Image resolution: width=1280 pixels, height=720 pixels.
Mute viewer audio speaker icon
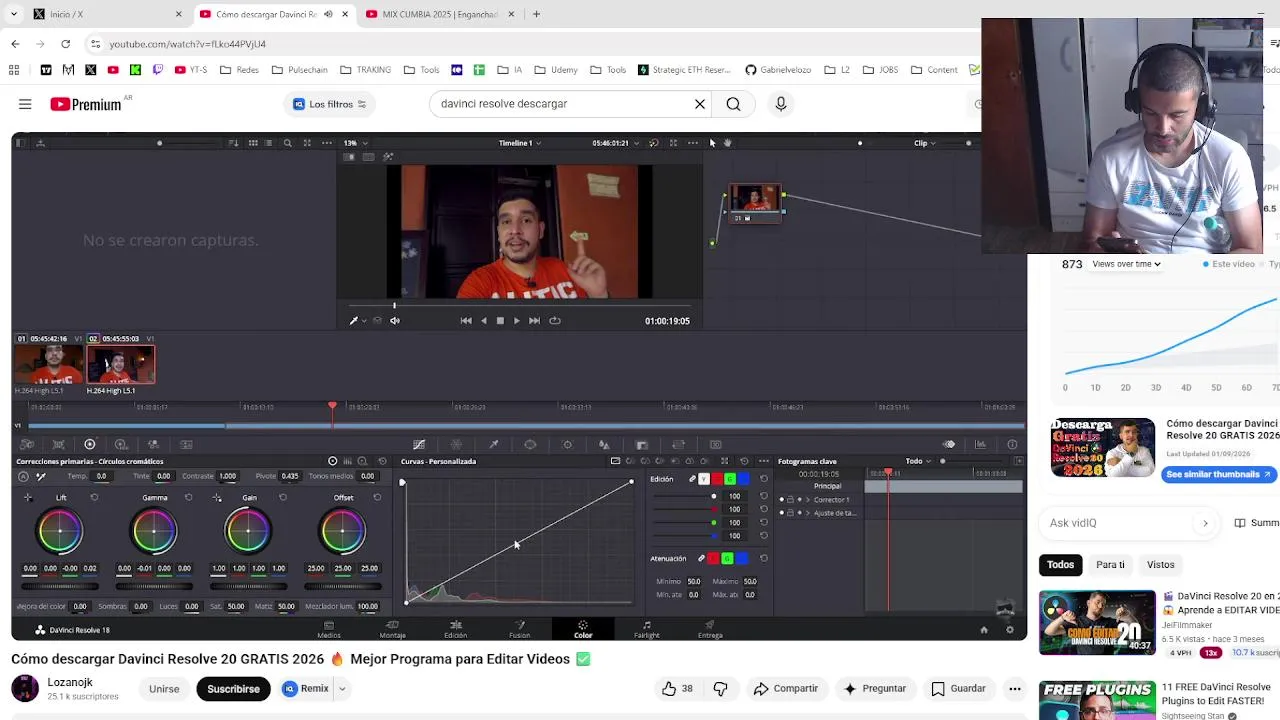(395, 321)
